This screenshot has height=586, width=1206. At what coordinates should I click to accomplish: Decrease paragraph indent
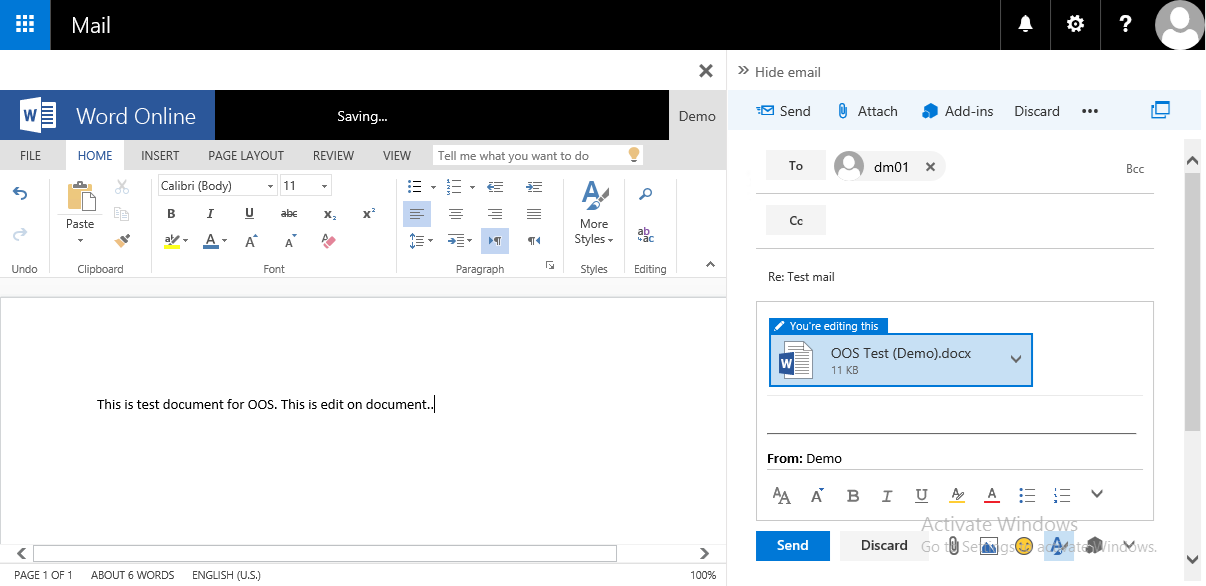(495, 187)
